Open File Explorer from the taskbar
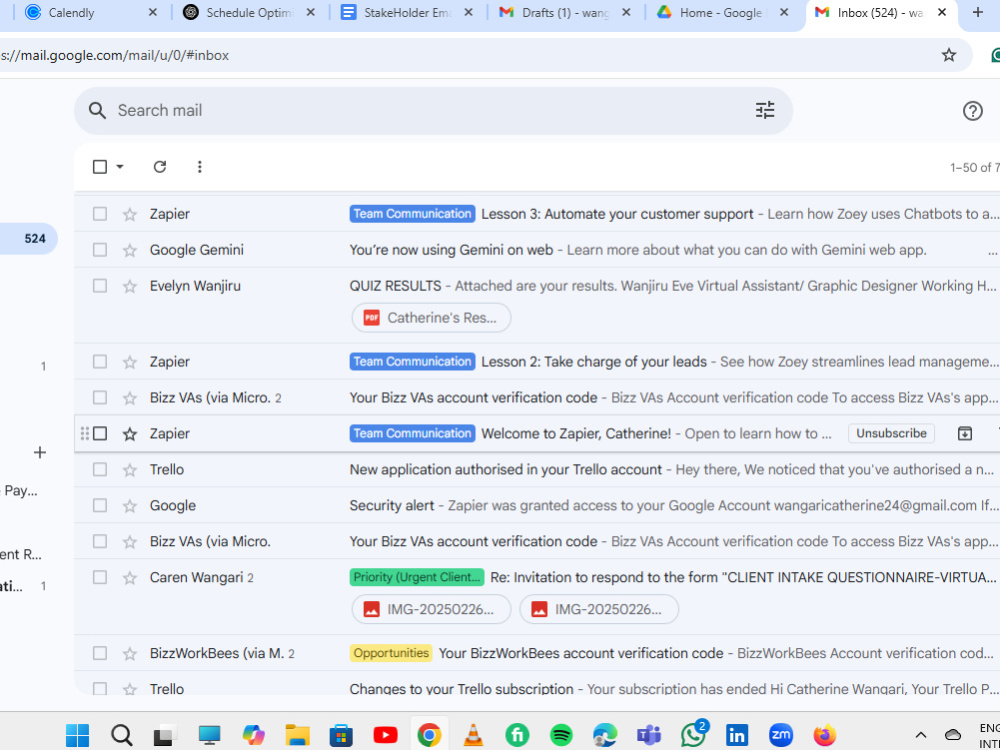 (x=297, y=735)
